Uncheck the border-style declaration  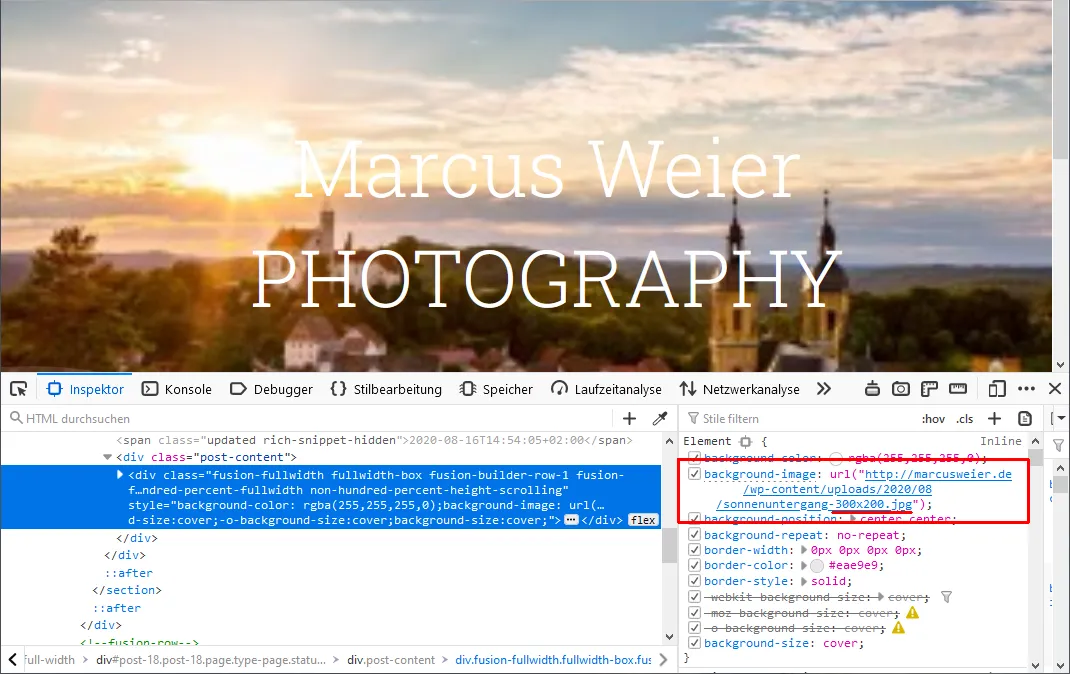pyautogui.click(x=695, y=581)
